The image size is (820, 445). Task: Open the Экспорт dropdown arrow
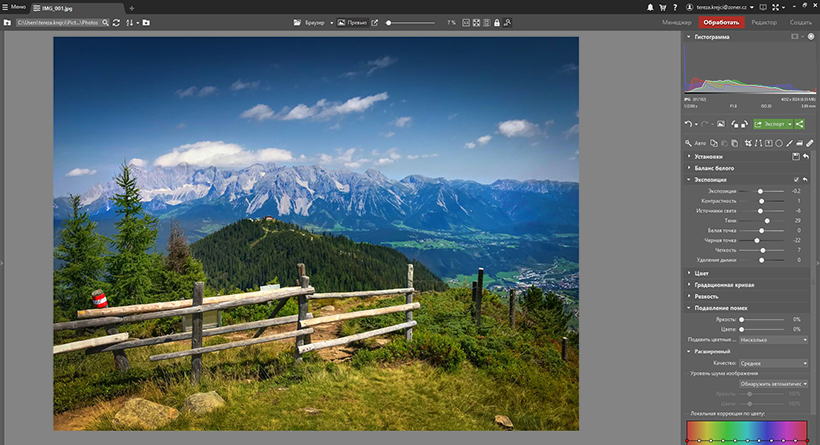[x=790, y=124]
